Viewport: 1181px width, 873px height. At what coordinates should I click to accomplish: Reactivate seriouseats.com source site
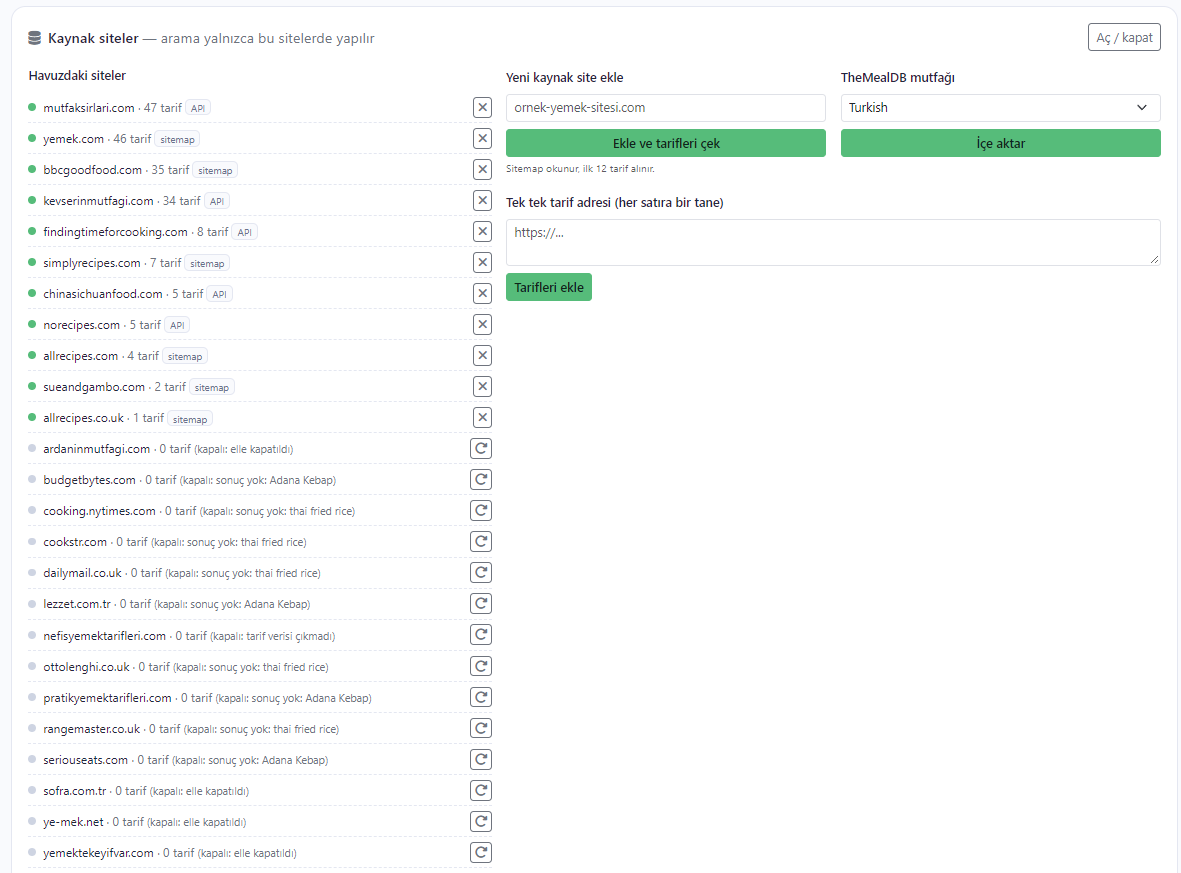[481, 759]
